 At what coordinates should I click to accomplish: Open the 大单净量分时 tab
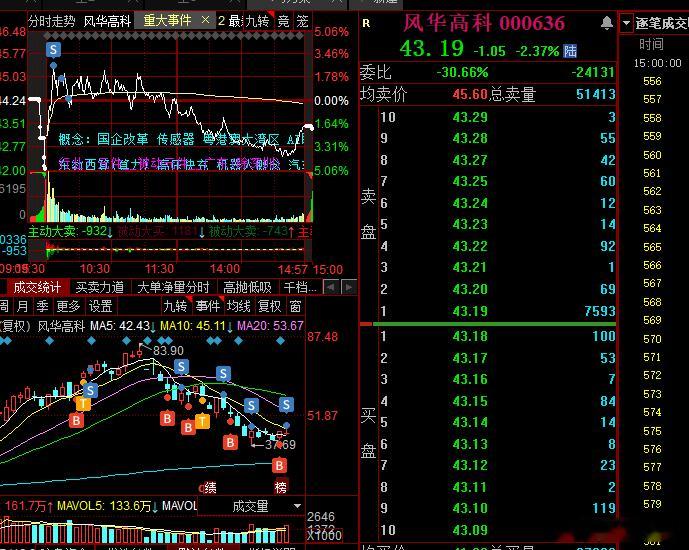point(173,287)
